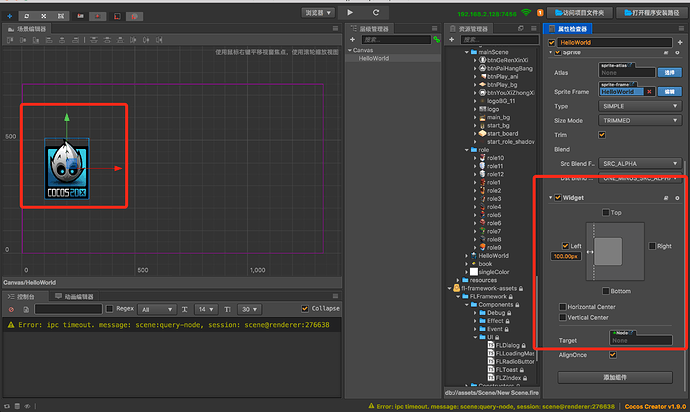Toggle the AlignOnce checkbox
This screenshot has height=412, width=690.
pos(613,355)
